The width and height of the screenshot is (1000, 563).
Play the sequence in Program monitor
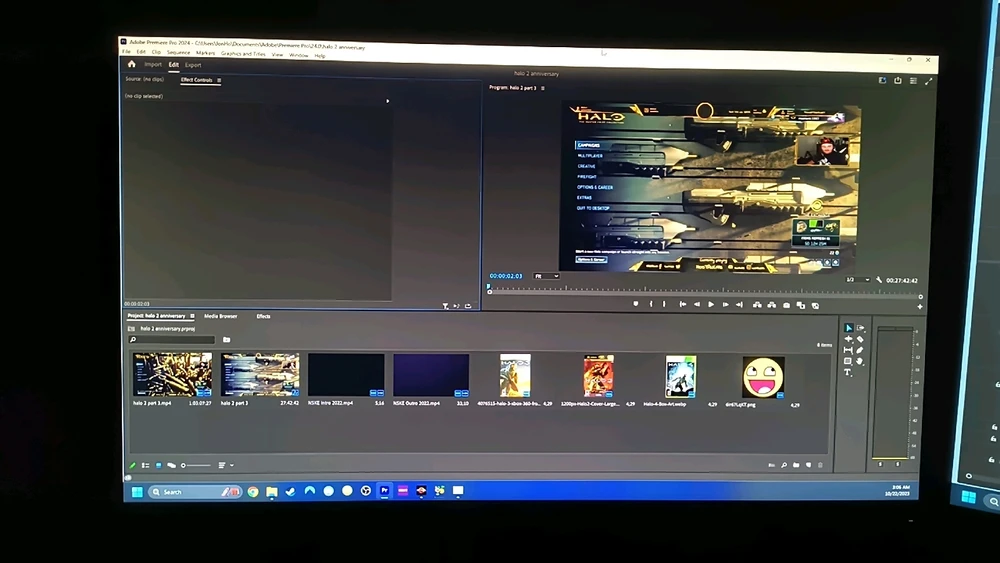[711, 304]
